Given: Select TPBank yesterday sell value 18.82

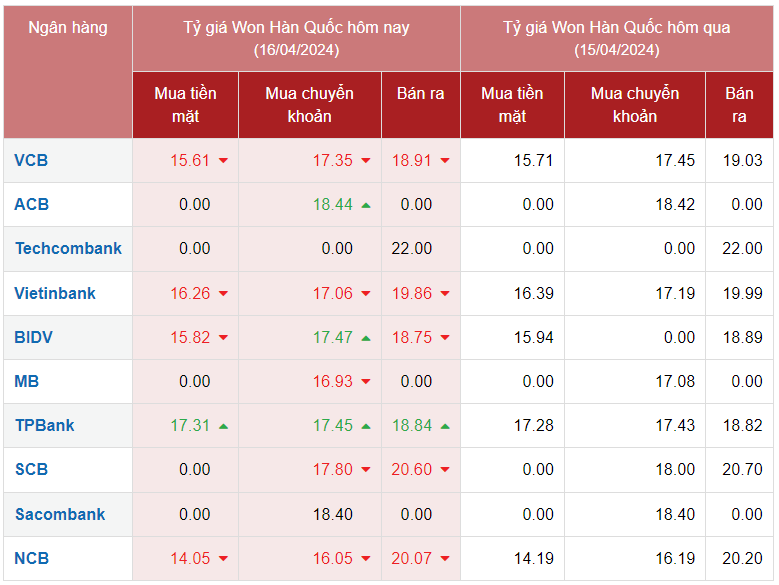Looking at the screenshot, I should click(743, 426).
